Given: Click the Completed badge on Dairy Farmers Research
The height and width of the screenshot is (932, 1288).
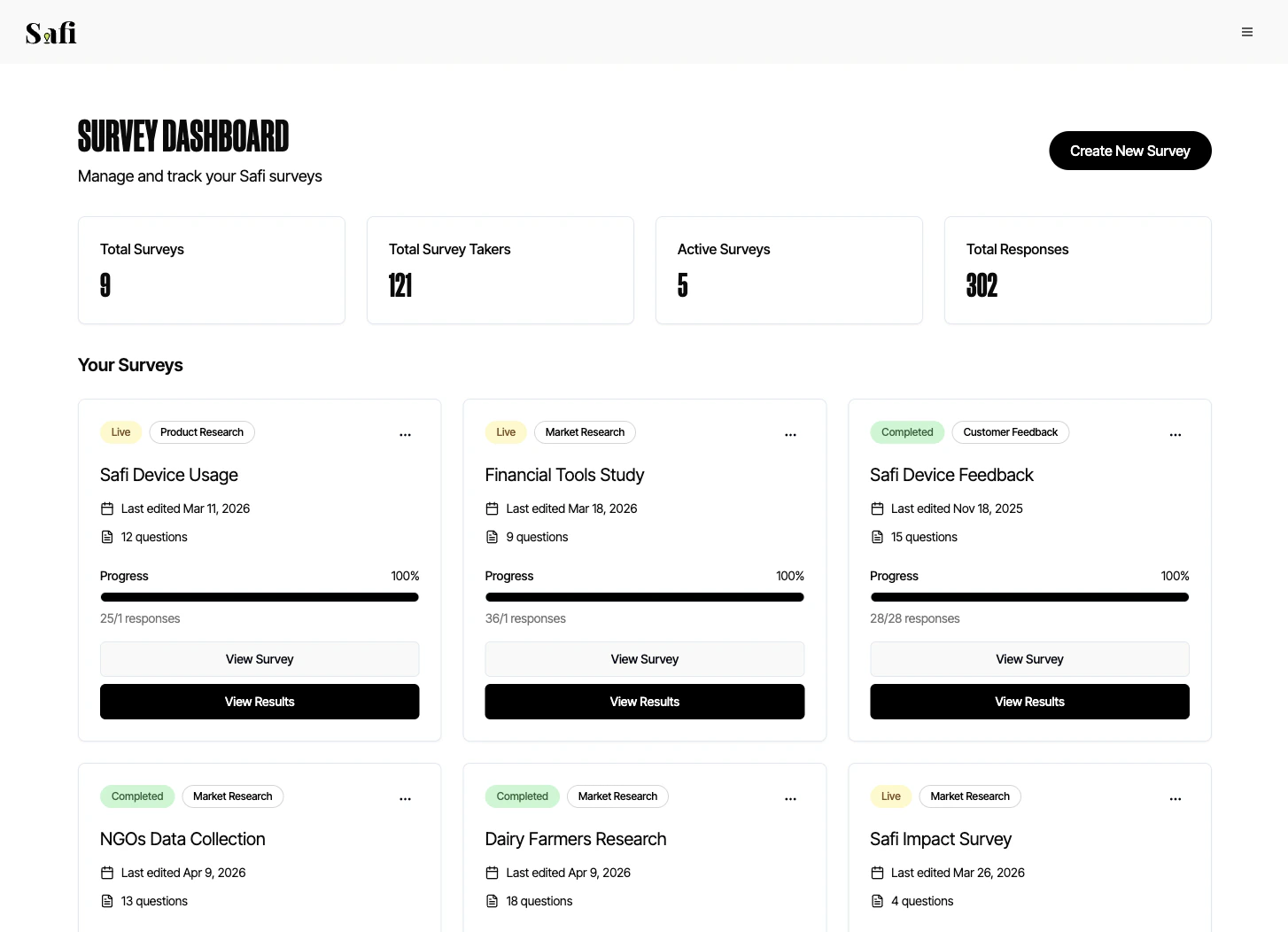Looking at the screenshot, I should click(522, 796).
